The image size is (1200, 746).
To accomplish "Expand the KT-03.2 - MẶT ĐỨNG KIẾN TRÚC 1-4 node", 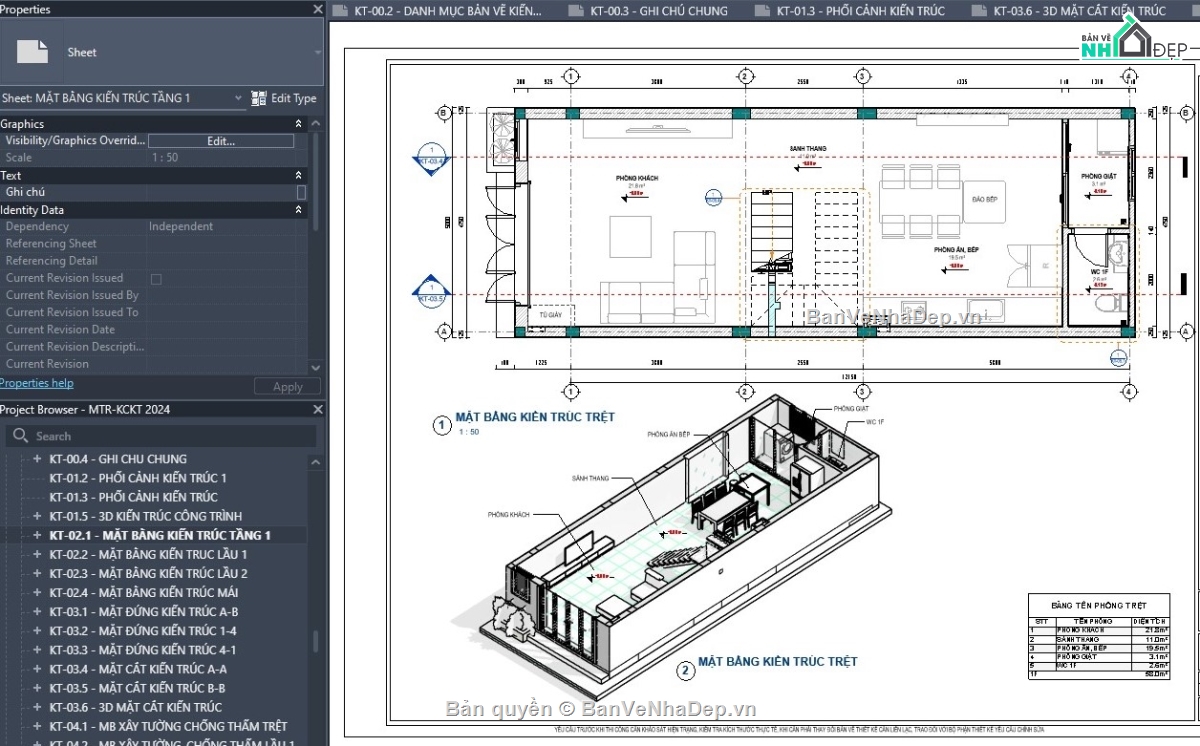I will (x=37, y=631).
